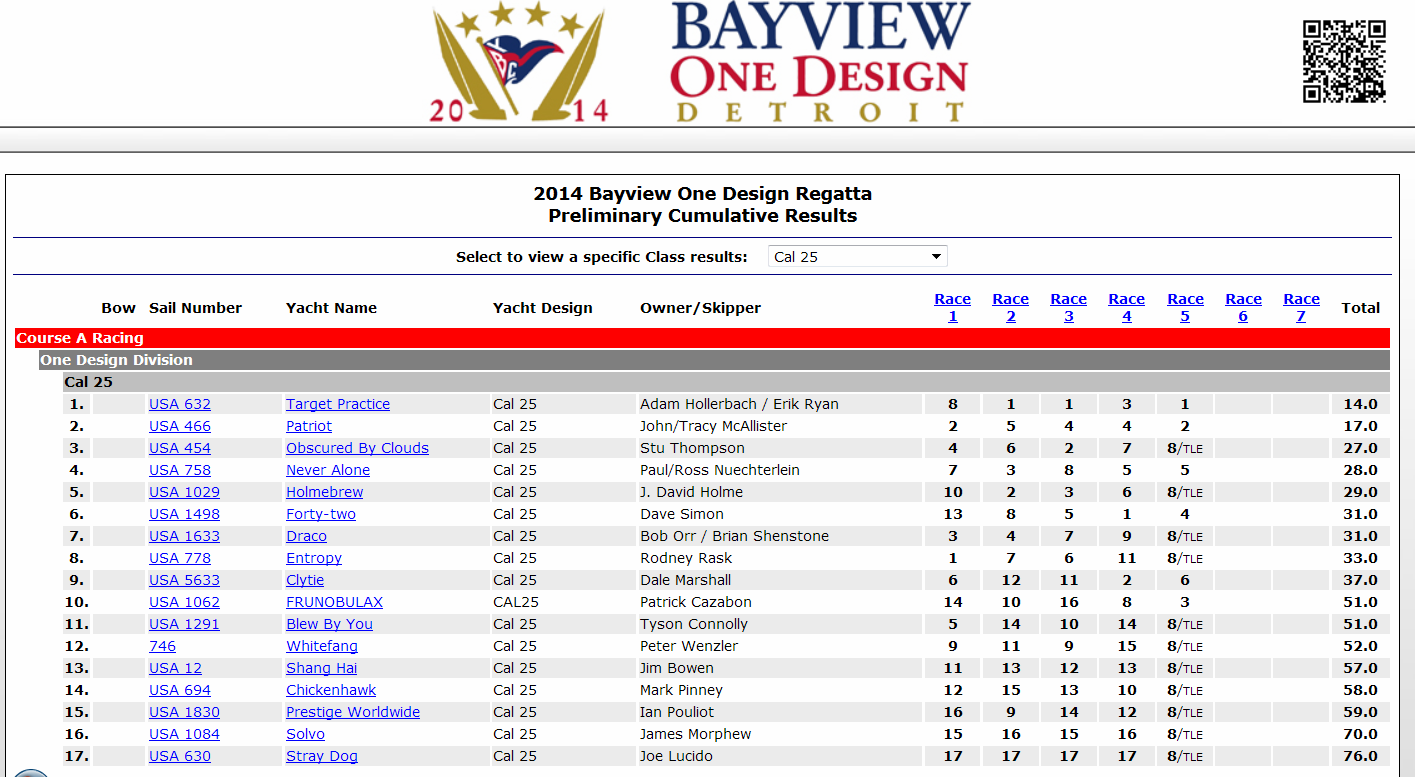This screenshot has width=1415, height=777.
Task: Select skipper Paul/Ross Nuechterlein
Action: tap(720, 470)
